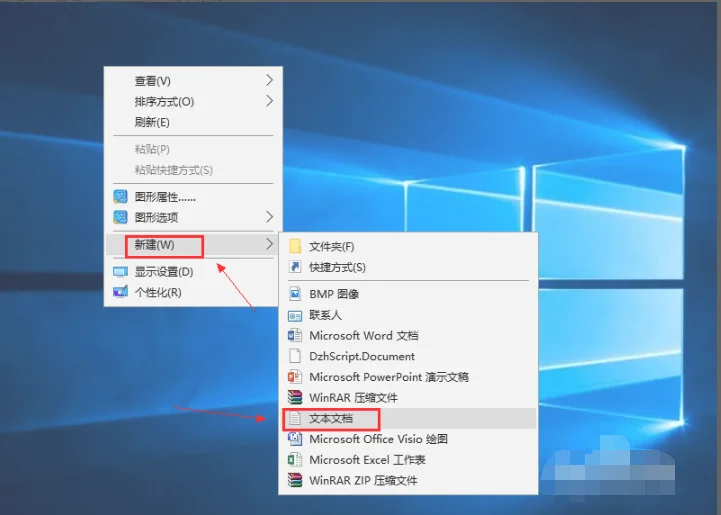Viewport: 721px width, 515px height.
Task: Click the WinRAR 压缩文件 books icon
Action: point(295,397)
